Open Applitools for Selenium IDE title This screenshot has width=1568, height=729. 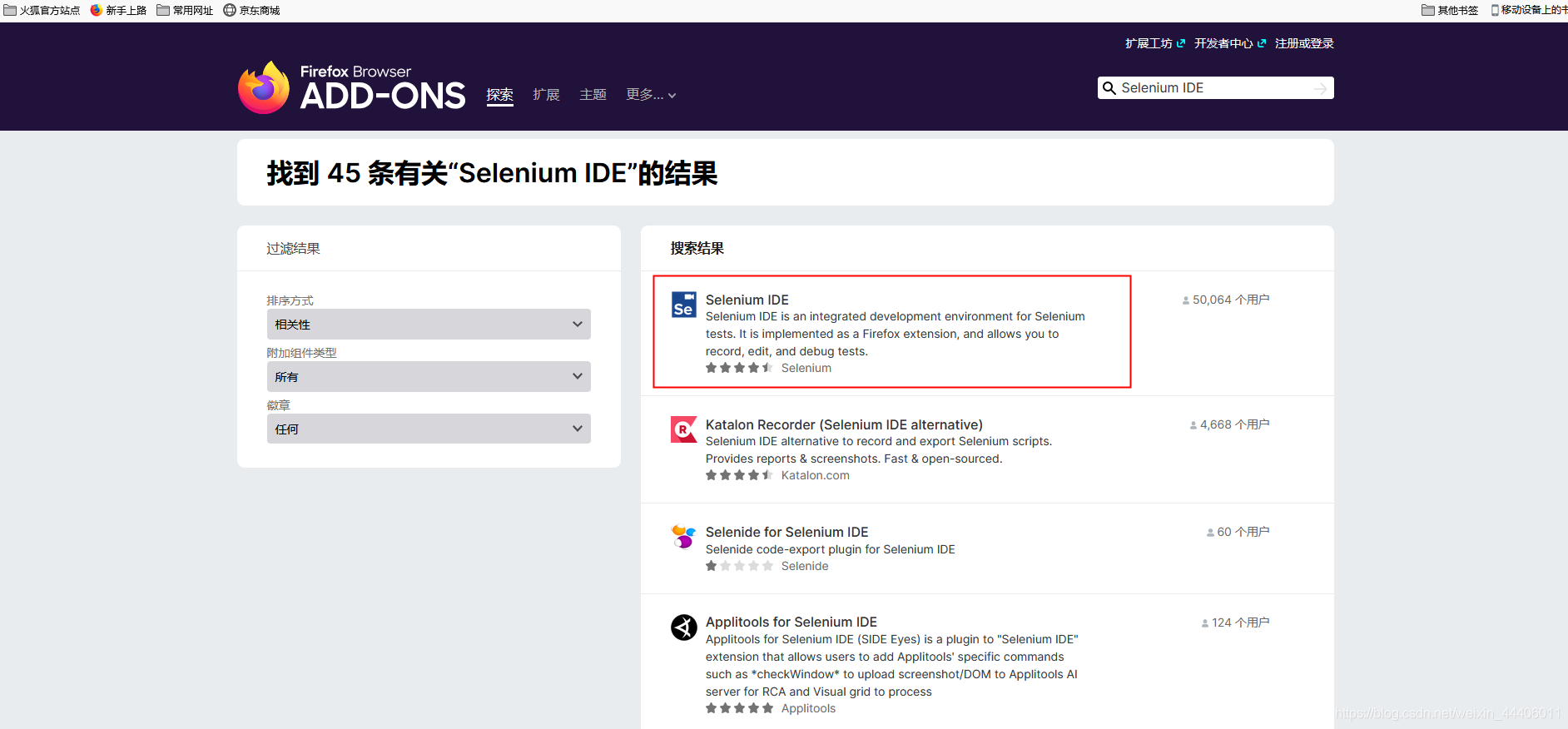(x=791, y=622)
